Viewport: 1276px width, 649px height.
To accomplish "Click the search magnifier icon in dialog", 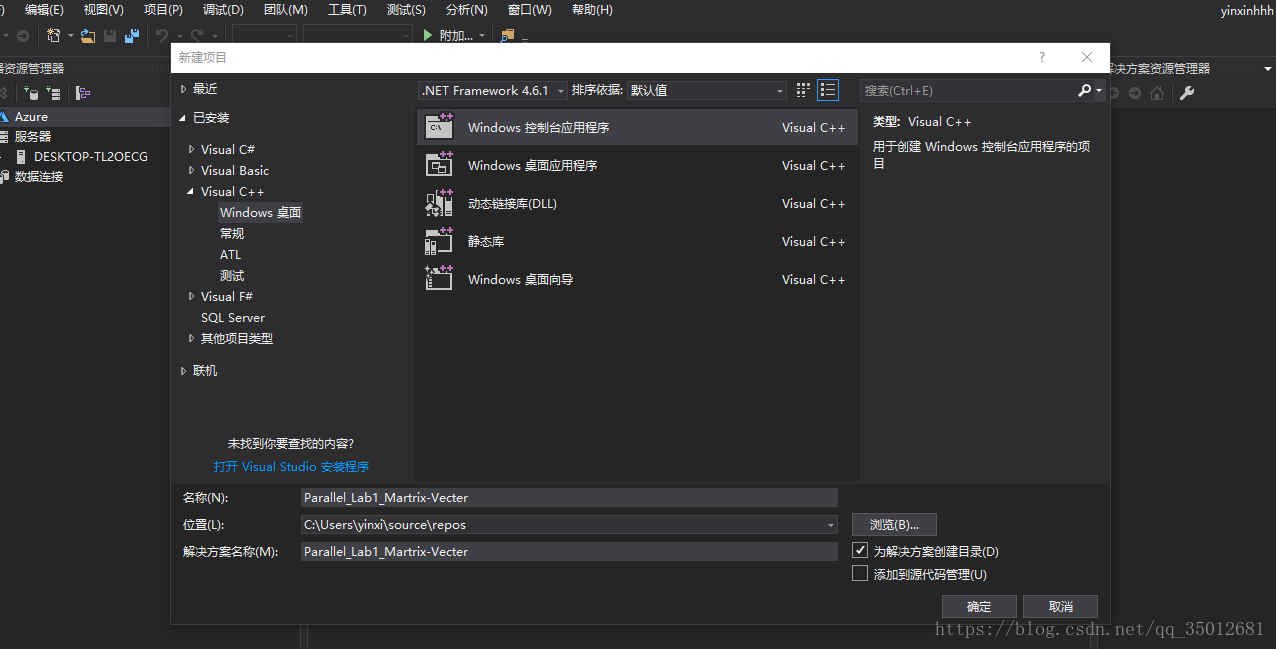I will point(1085,90).
